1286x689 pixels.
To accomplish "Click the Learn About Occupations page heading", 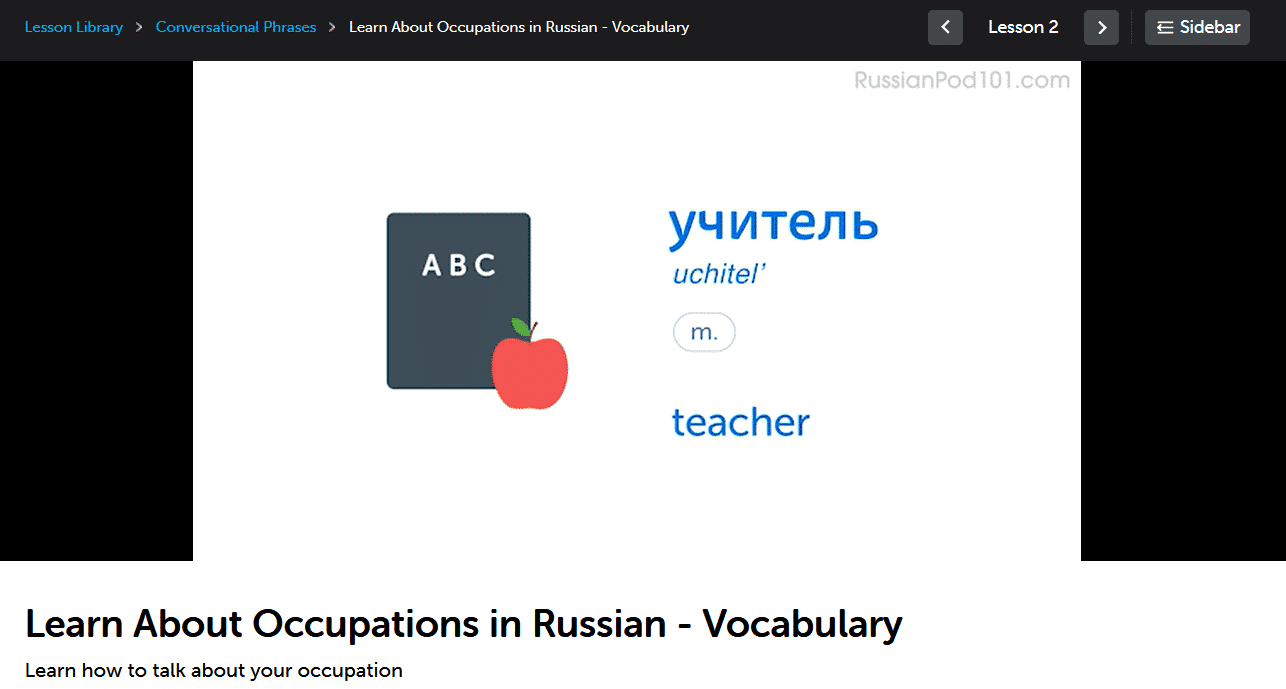I will tap(463, 624).
